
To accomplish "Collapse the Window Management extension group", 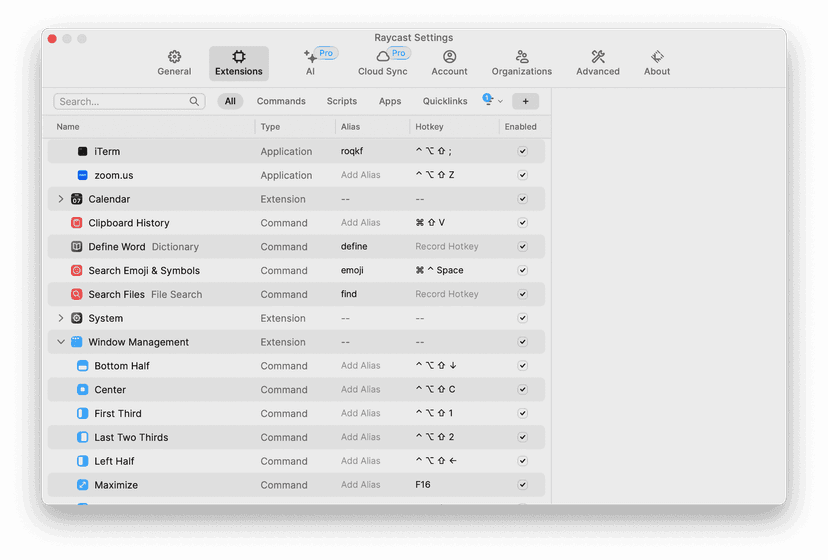I will tap(61, 342).
